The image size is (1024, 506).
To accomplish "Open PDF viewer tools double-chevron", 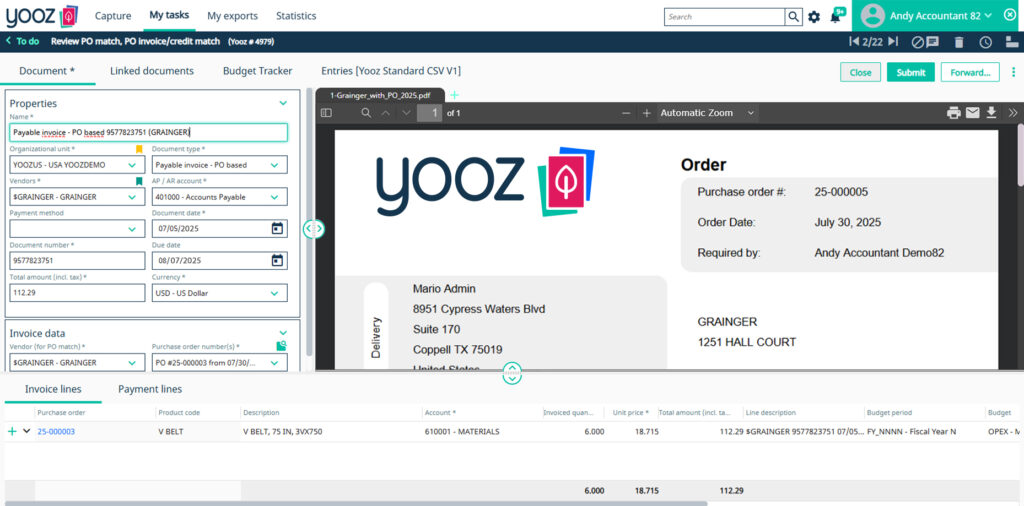I will pos(1013,113).
